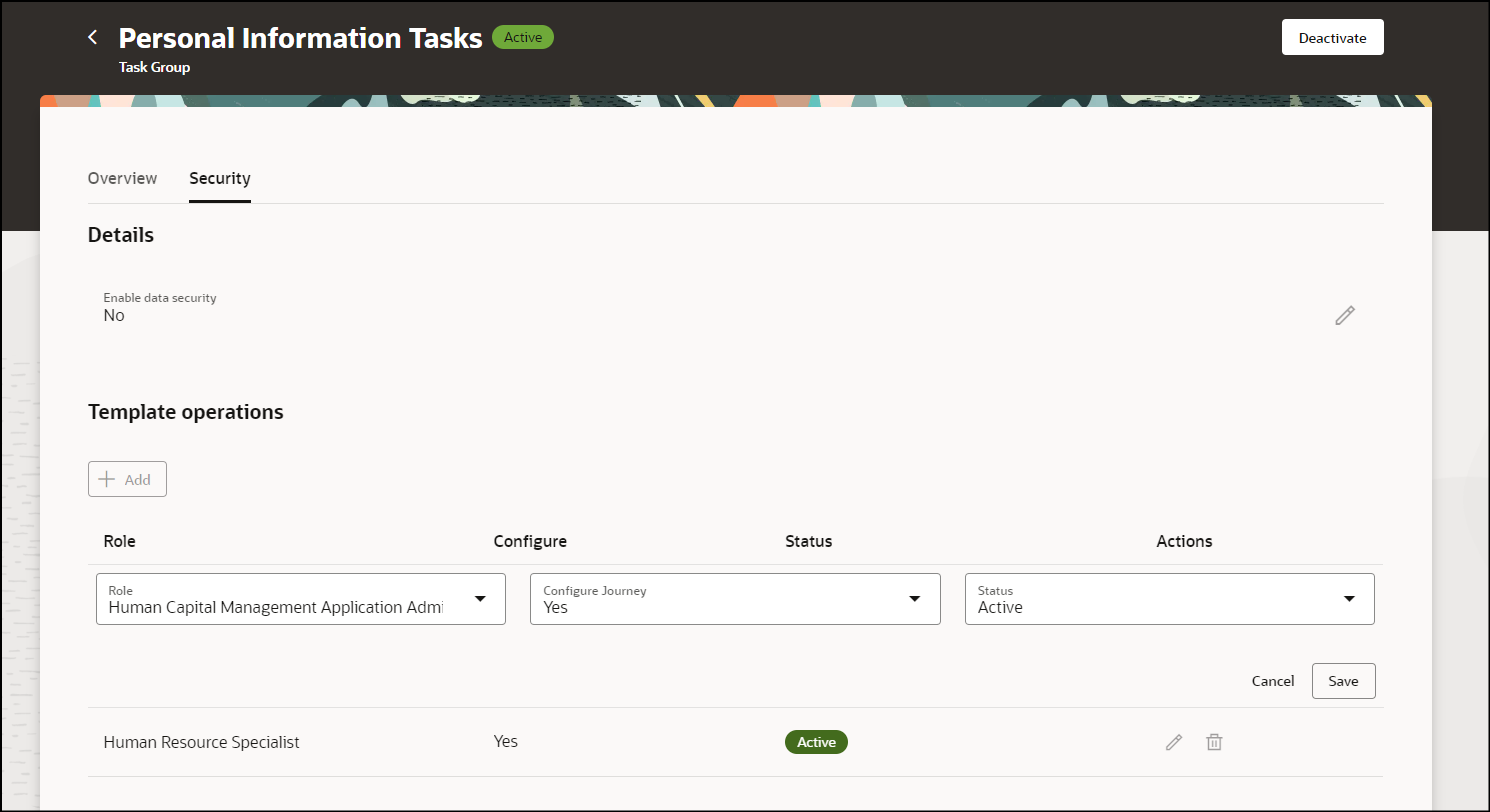The image size is (1490, 812).
Task: Click the Details heading
Action: 121,235
